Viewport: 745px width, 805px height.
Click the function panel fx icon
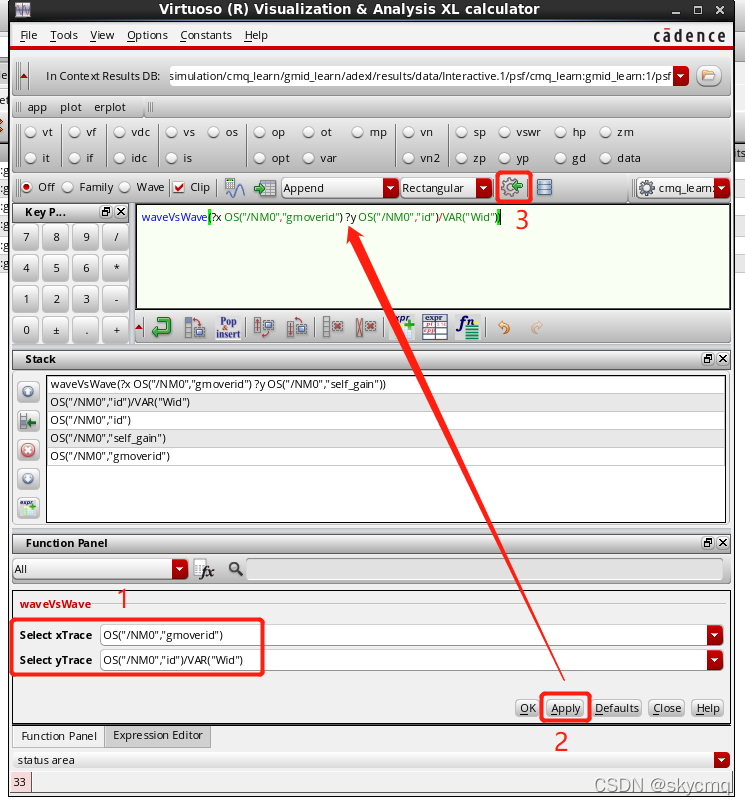pyautogui.click(x=205, y=569)
